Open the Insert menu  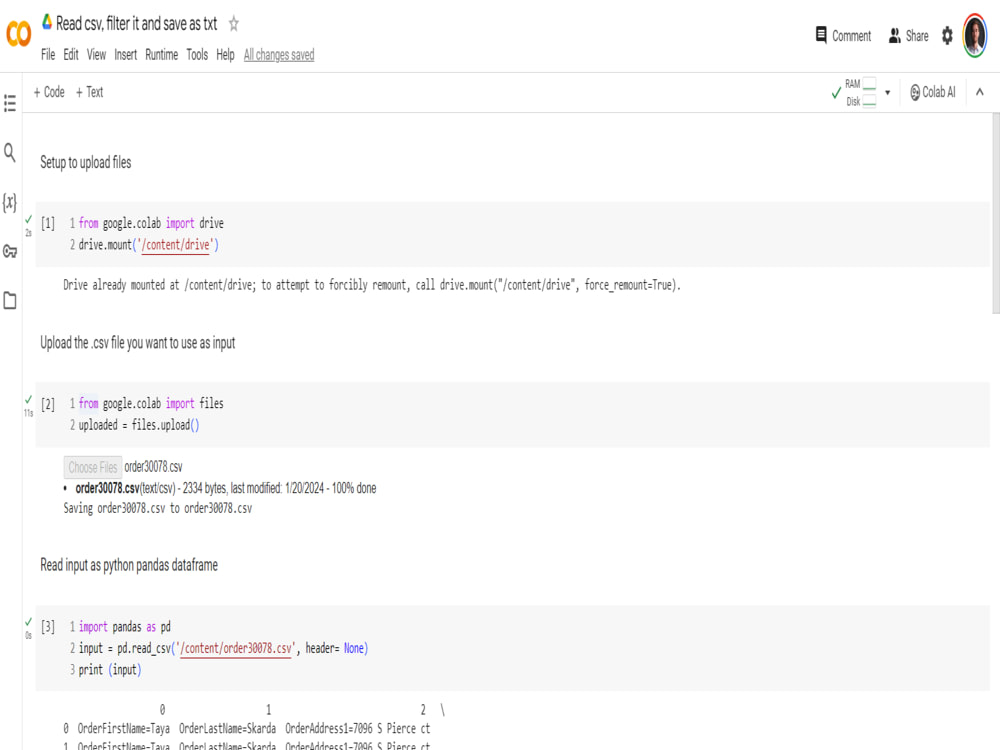(x=124, y=55)
